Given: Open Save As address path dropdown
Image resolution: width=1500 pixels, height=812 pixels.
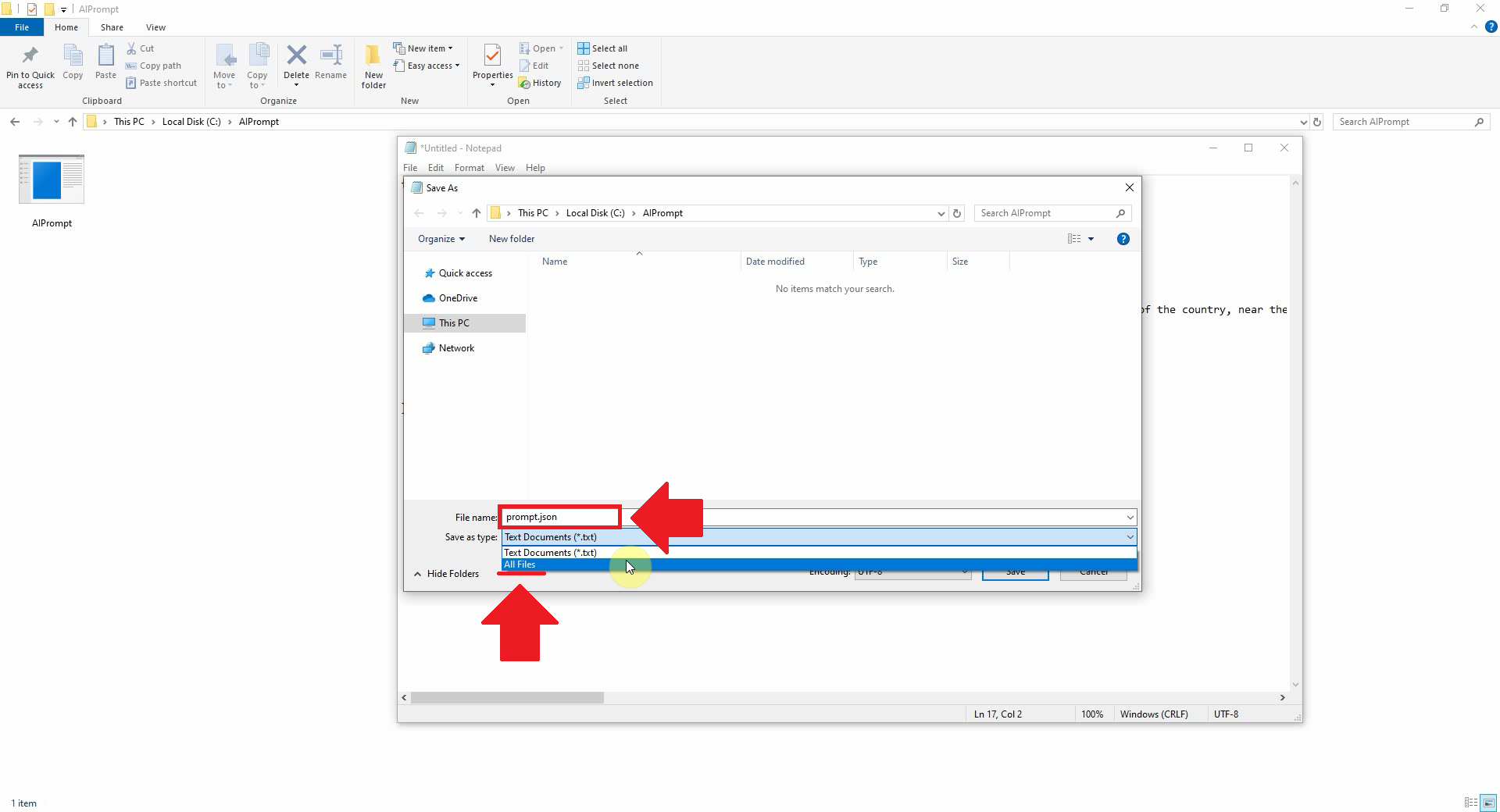Looking at the screenshot, I should pyautogui.click(x=941, y=213).
